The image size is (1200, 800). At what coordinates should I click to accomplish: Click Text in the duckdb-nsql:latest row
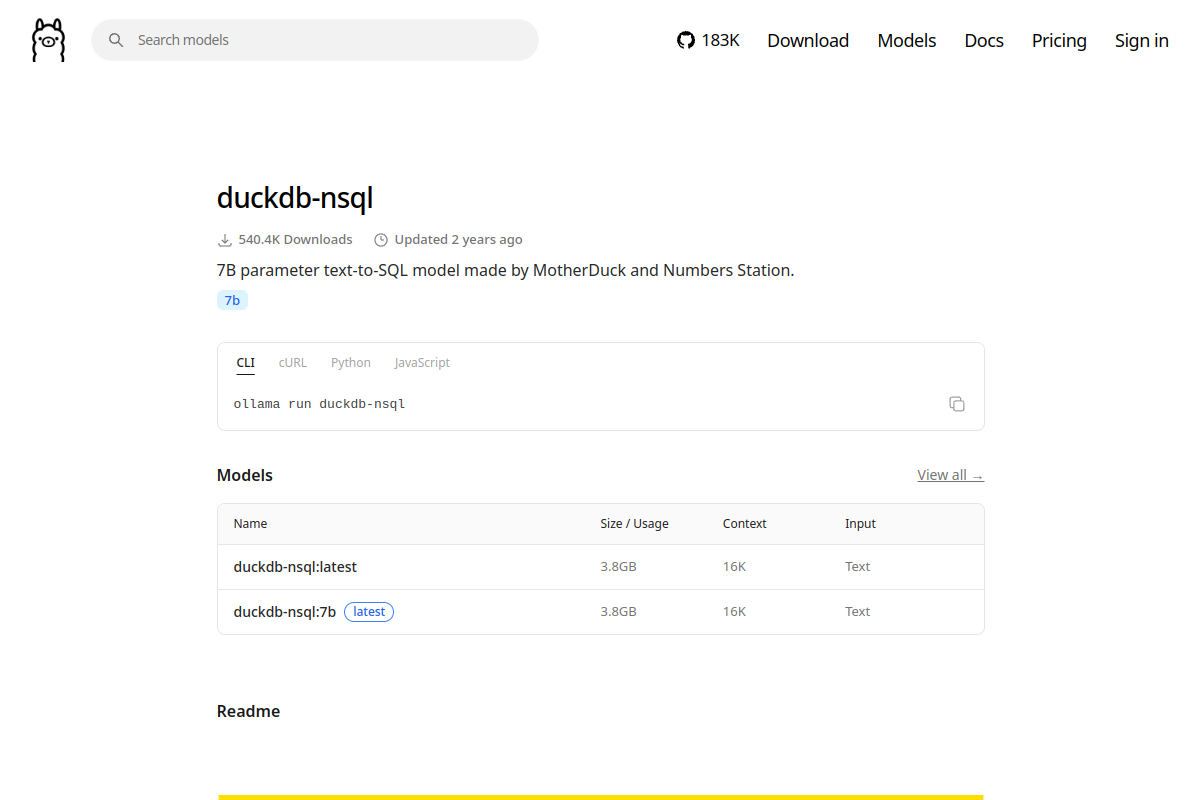(857, 567)
